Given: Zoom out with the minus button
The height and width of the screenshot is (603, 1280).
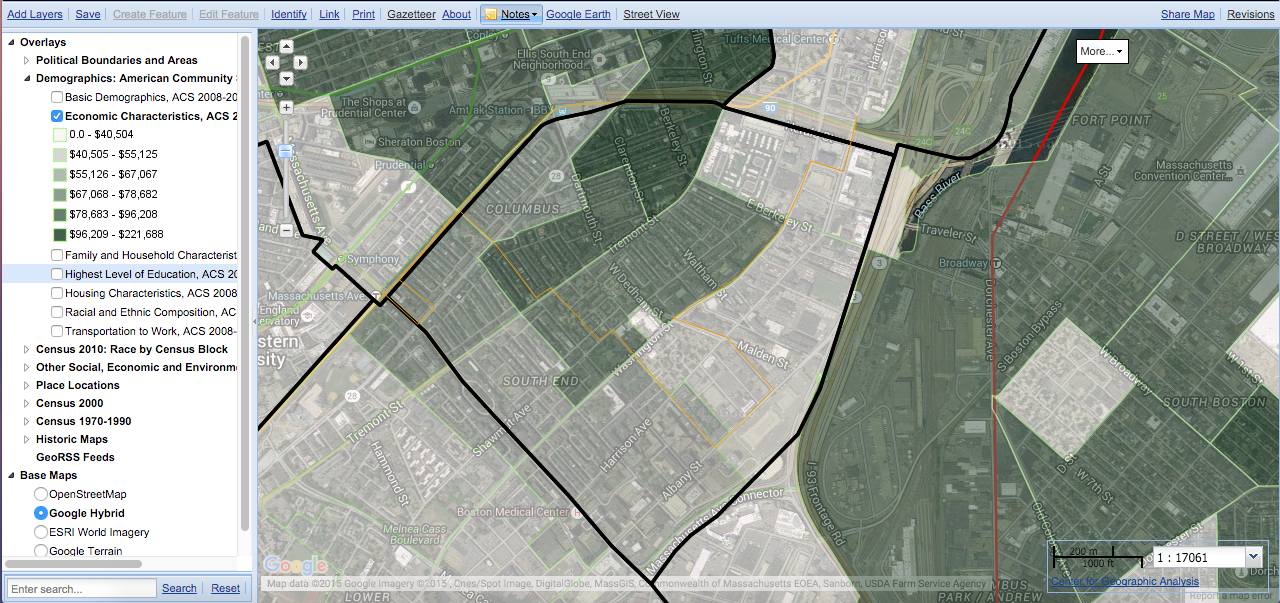Looking at the screenshot, I should pyautogui.click(x=286, y=231).
